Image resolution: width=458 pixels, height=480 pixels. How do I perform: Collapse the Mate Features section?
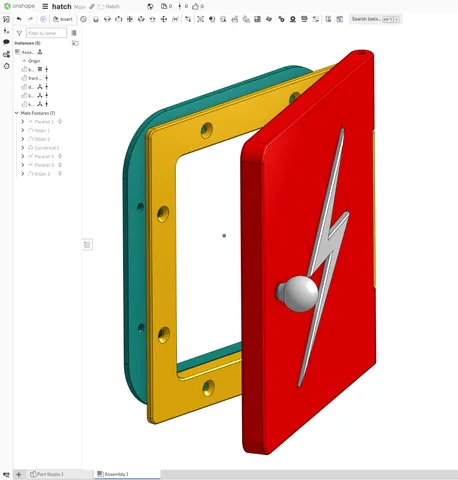(16, 113)
